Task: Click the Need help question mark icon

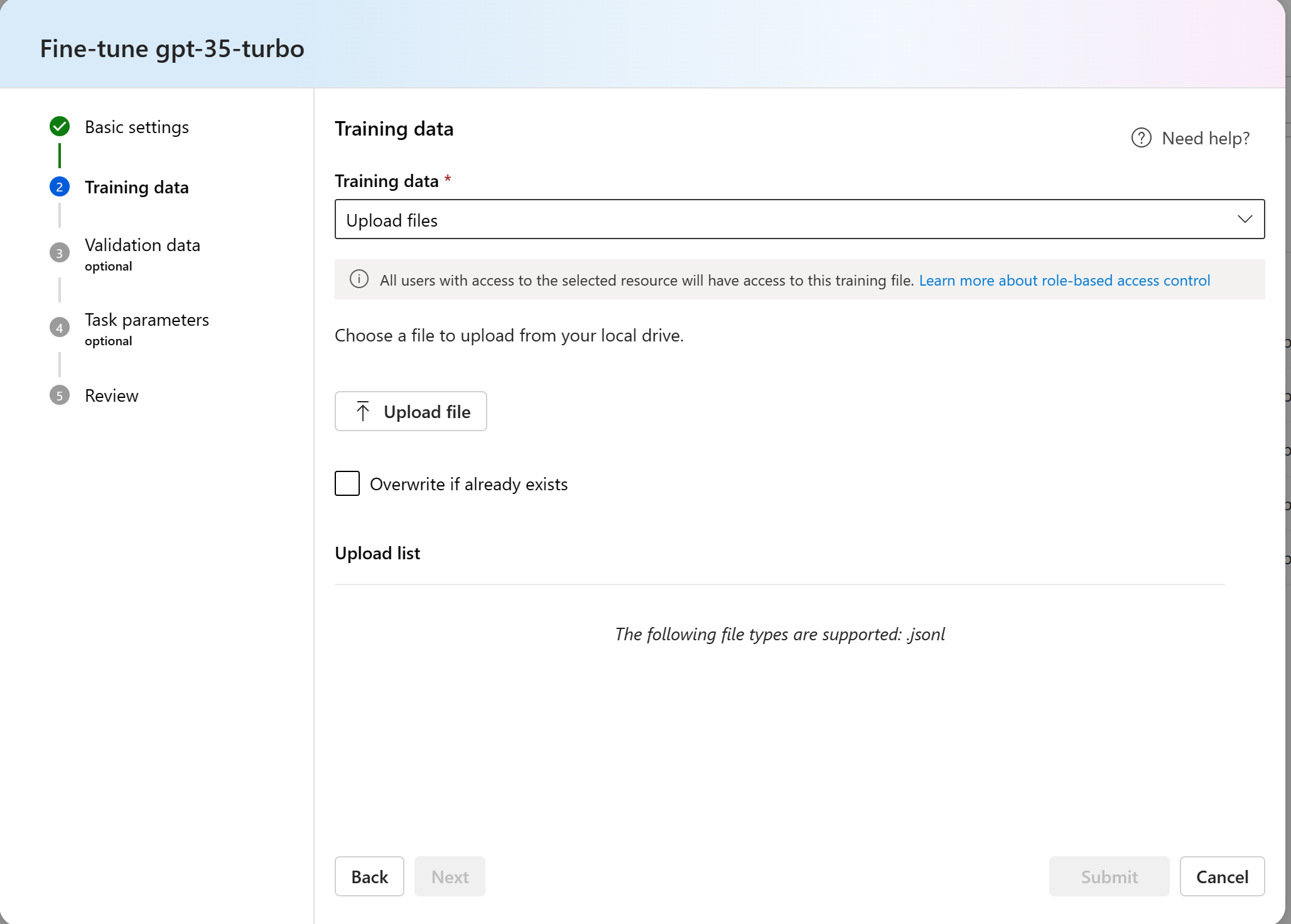Action: pos(1141,138)
